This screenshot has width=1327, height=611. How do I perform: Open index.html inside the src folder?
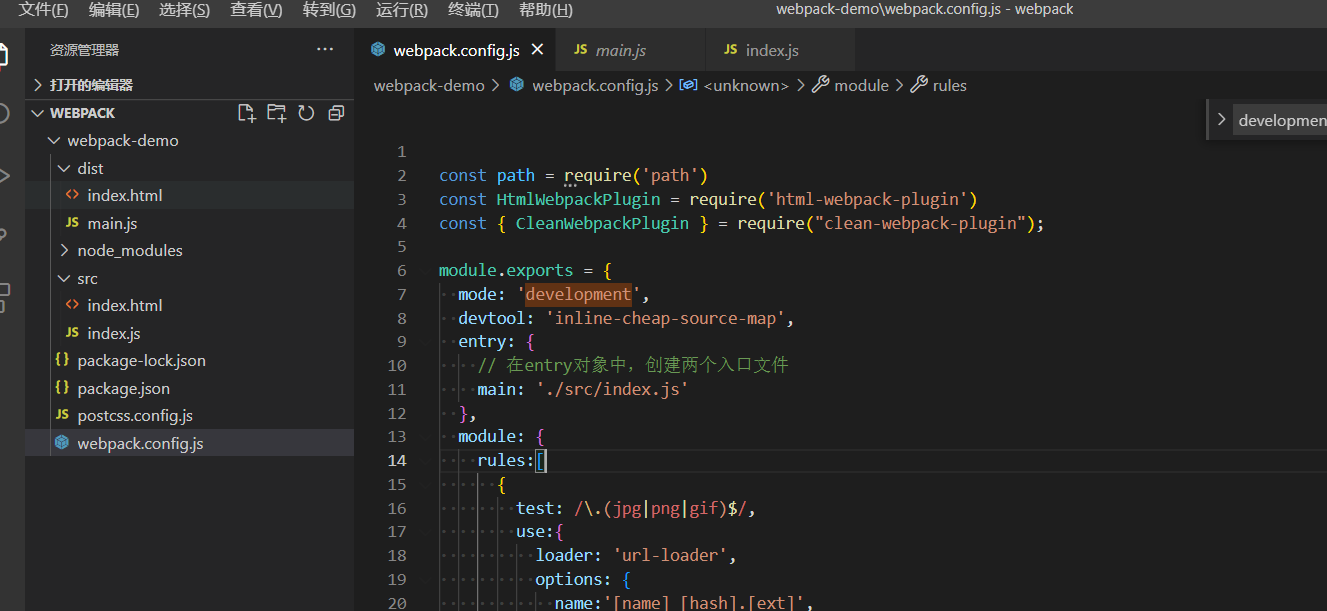point(190,306)
